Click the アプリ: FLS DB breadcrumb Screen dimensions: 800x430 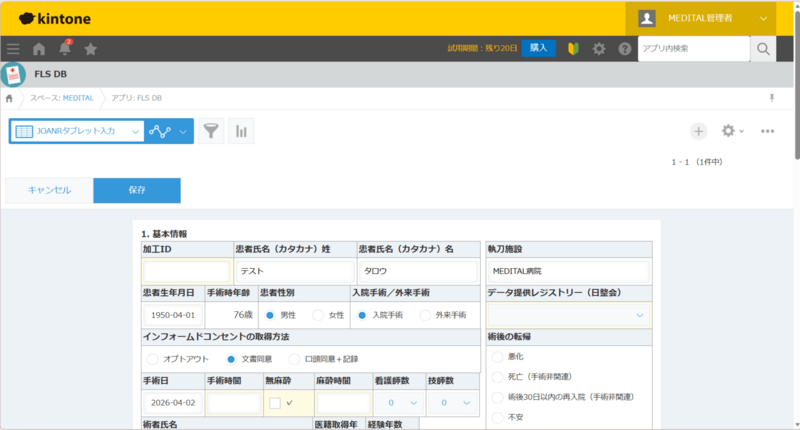click(136, 98)
